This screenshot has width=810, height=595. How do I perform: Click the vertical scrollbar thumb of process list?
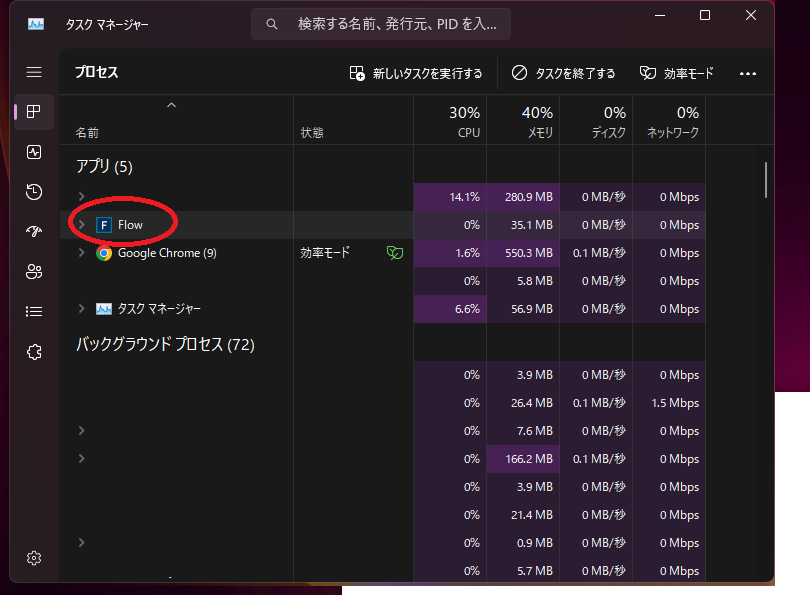coord(766,180)
